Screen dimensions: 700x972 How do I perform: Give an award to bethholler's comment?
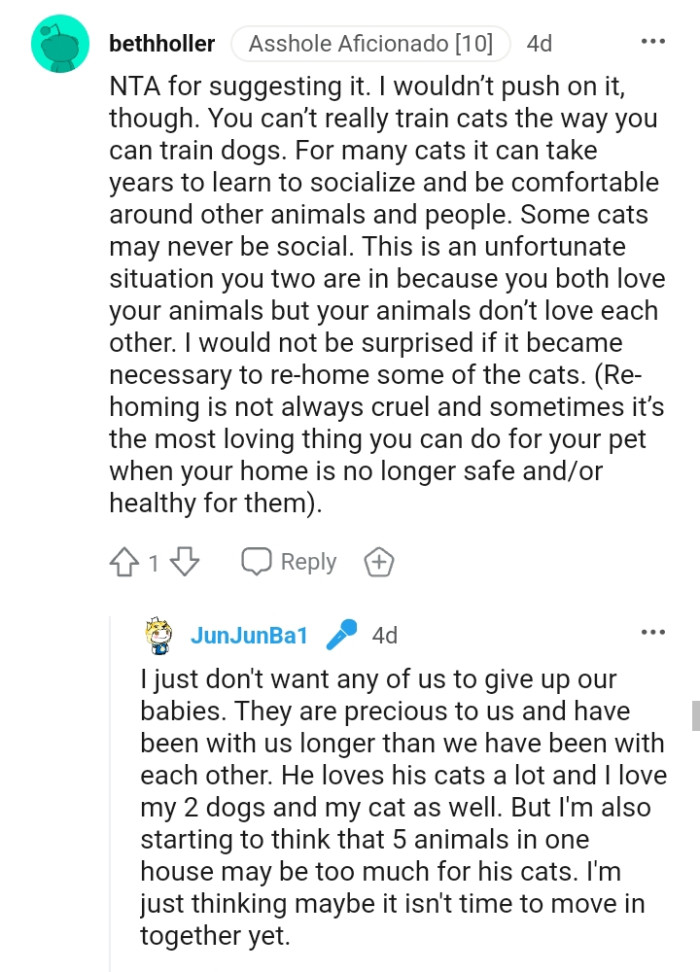[379, 562]
